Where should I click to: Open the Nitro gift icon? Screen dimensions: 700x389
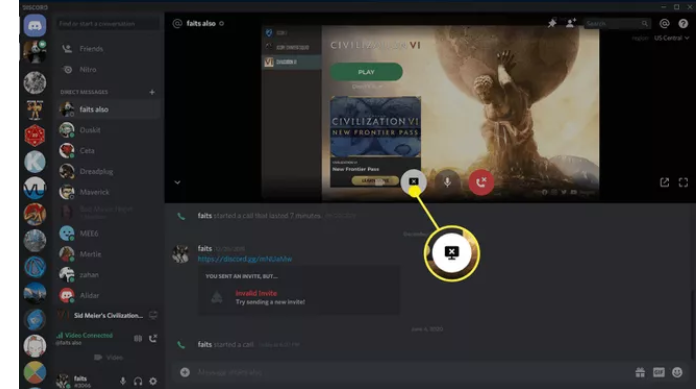click(x=640, y=372)
